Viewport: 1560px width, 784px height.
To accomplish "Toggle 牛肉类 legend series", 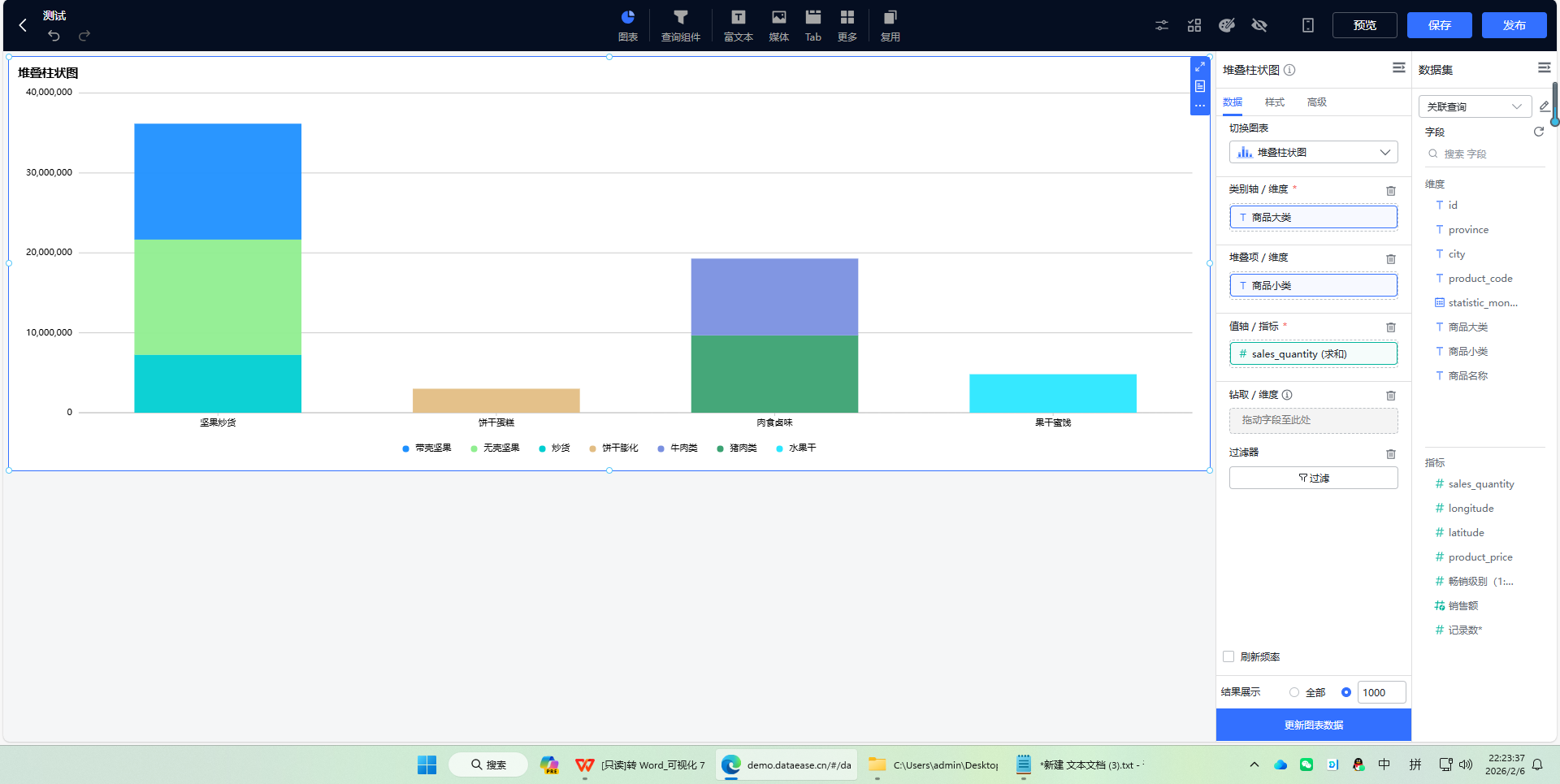I will [678, 448].
